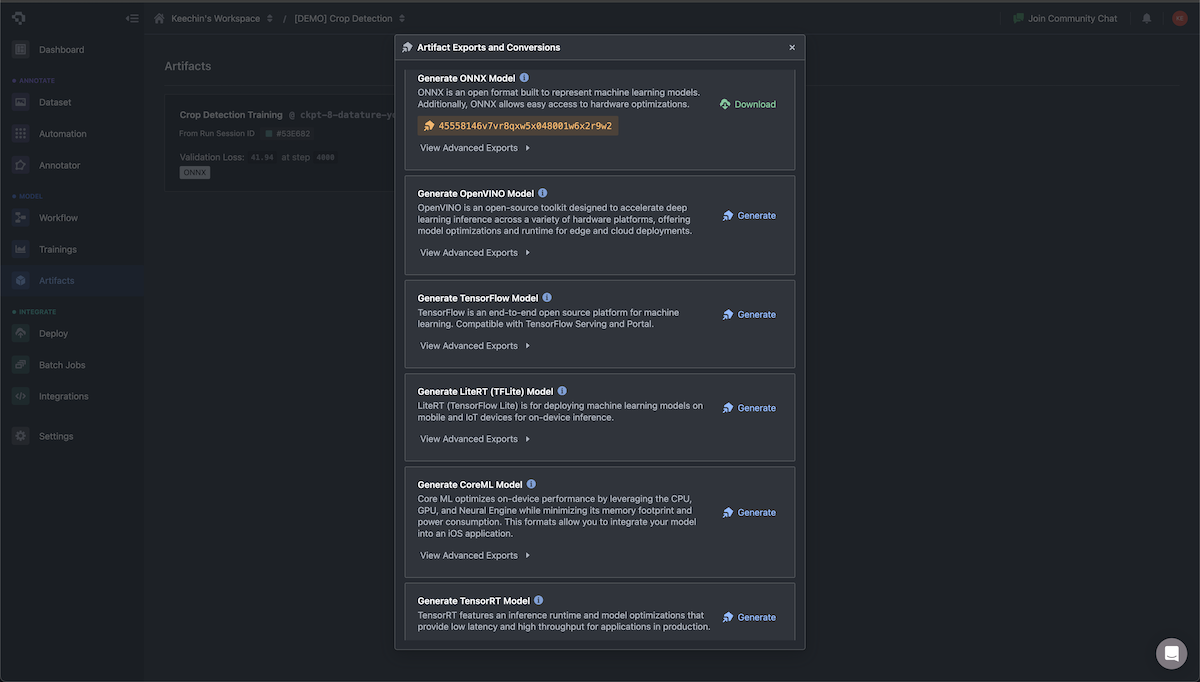Open the notifications bell

pyautogui.click(x=1147, y=18)
